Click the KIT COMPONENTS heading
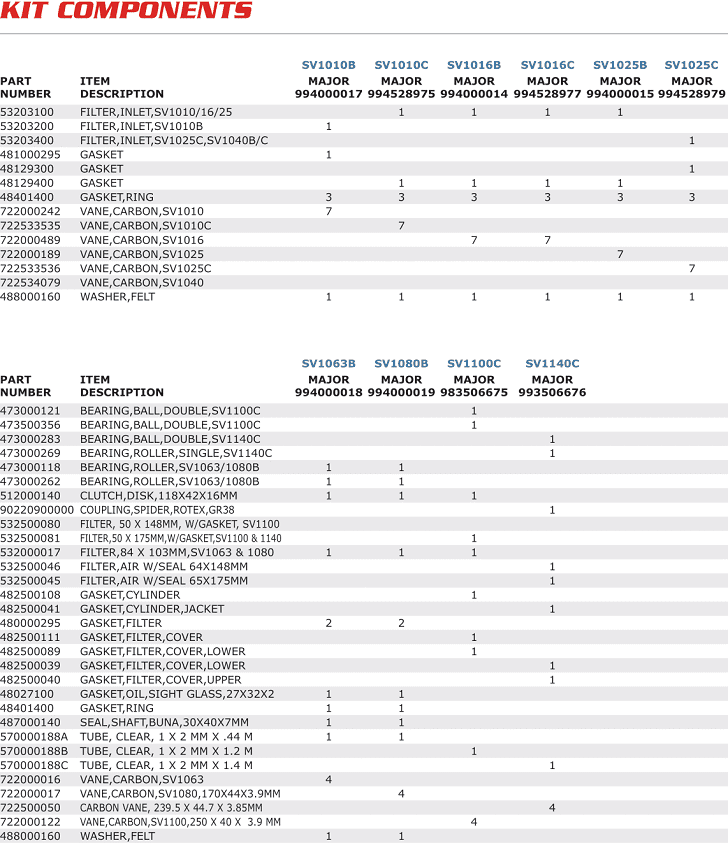This screenshot has width=728, height=843. click(x=126, y=12)
